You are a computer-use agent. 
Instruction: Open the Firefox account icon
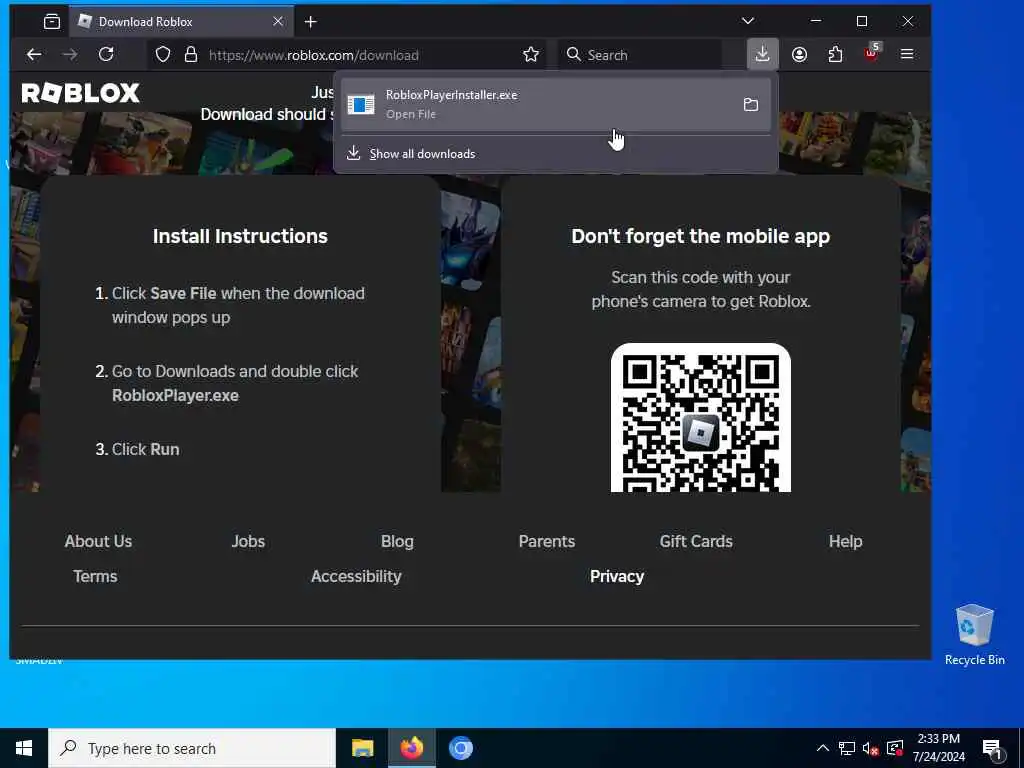pos(799,55)
